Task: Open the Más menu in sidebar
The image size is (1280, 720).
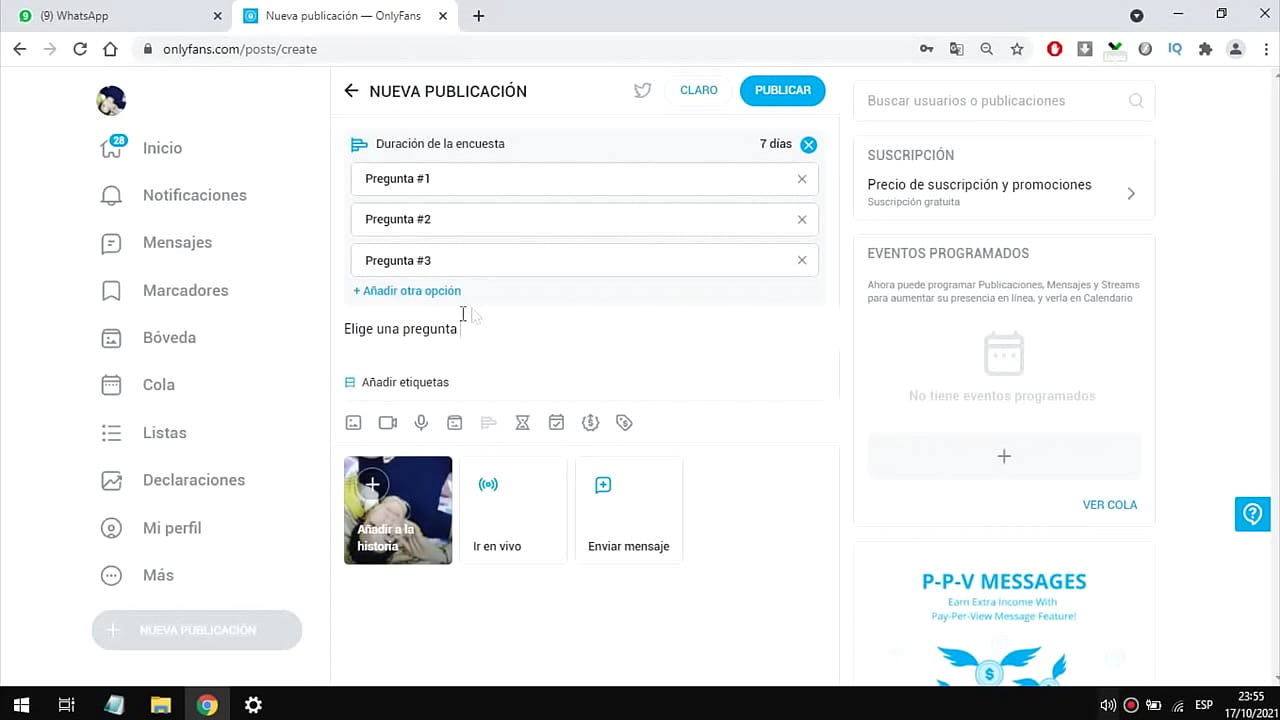Action: coord(157,575)
